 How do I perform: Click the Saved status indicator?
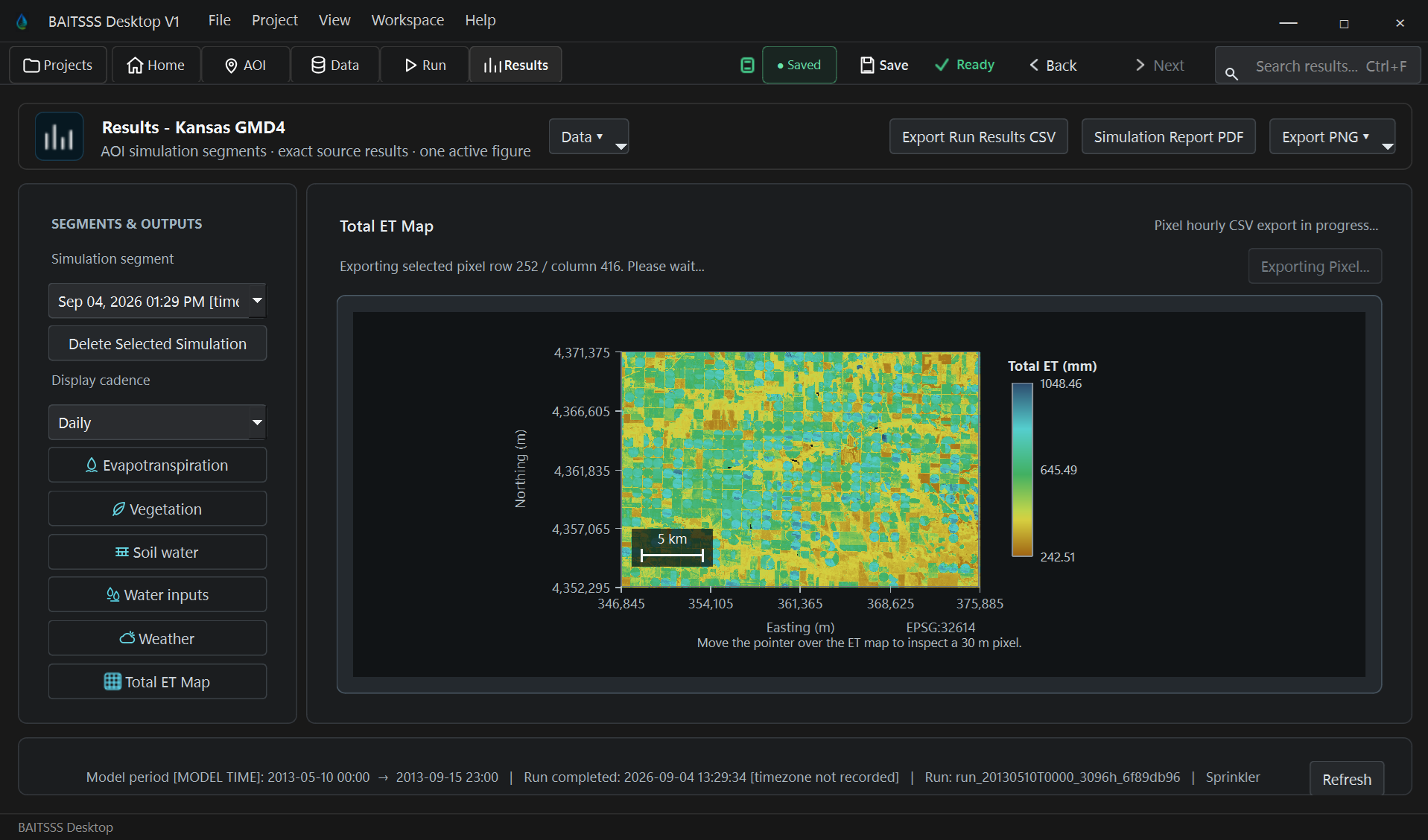pyautogui.click(x=799, y=65)
